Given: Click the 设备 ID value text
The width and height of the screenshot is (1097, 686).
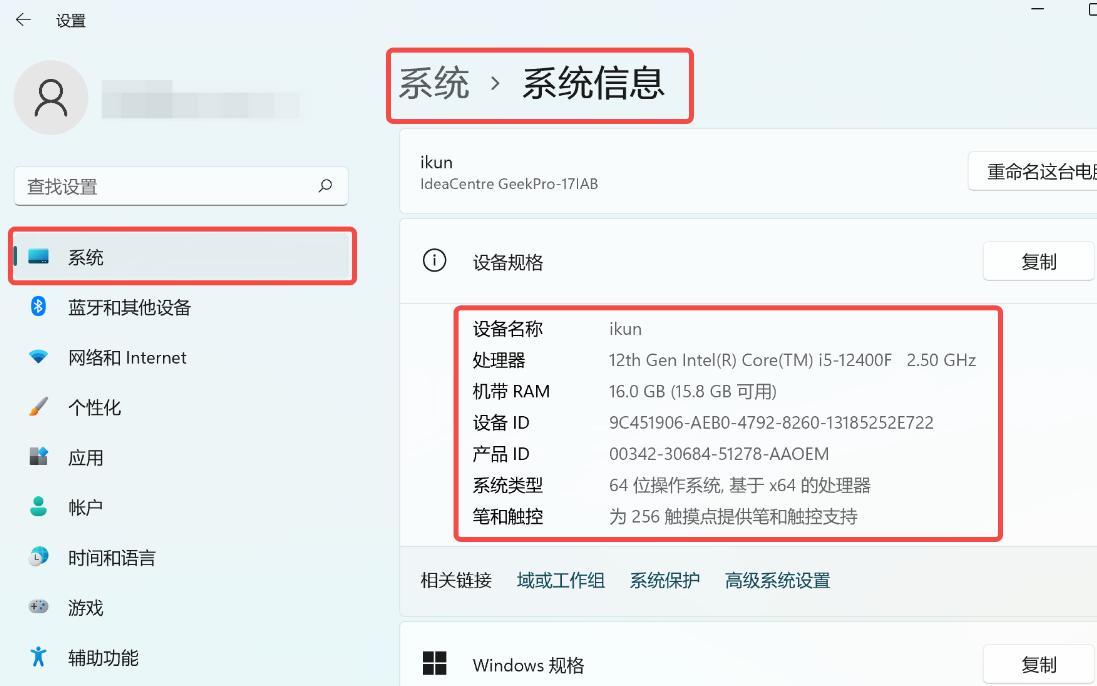Looking at the screenshot, I should tap(771, 423).
